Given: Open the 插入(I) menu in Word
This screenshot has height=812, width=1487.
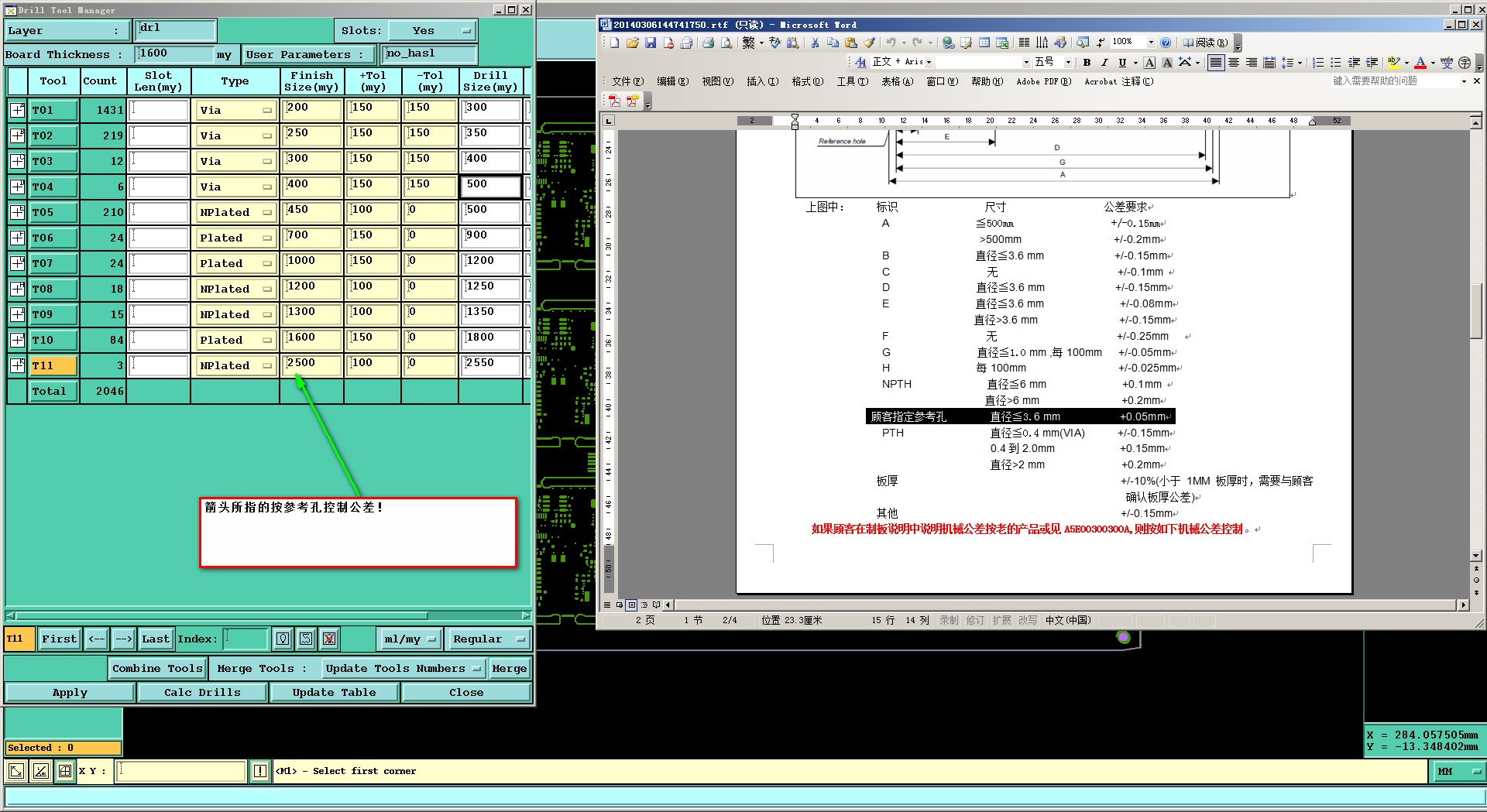Looking at the screenshot, I should pyautogui.click(x=762, y=81).
